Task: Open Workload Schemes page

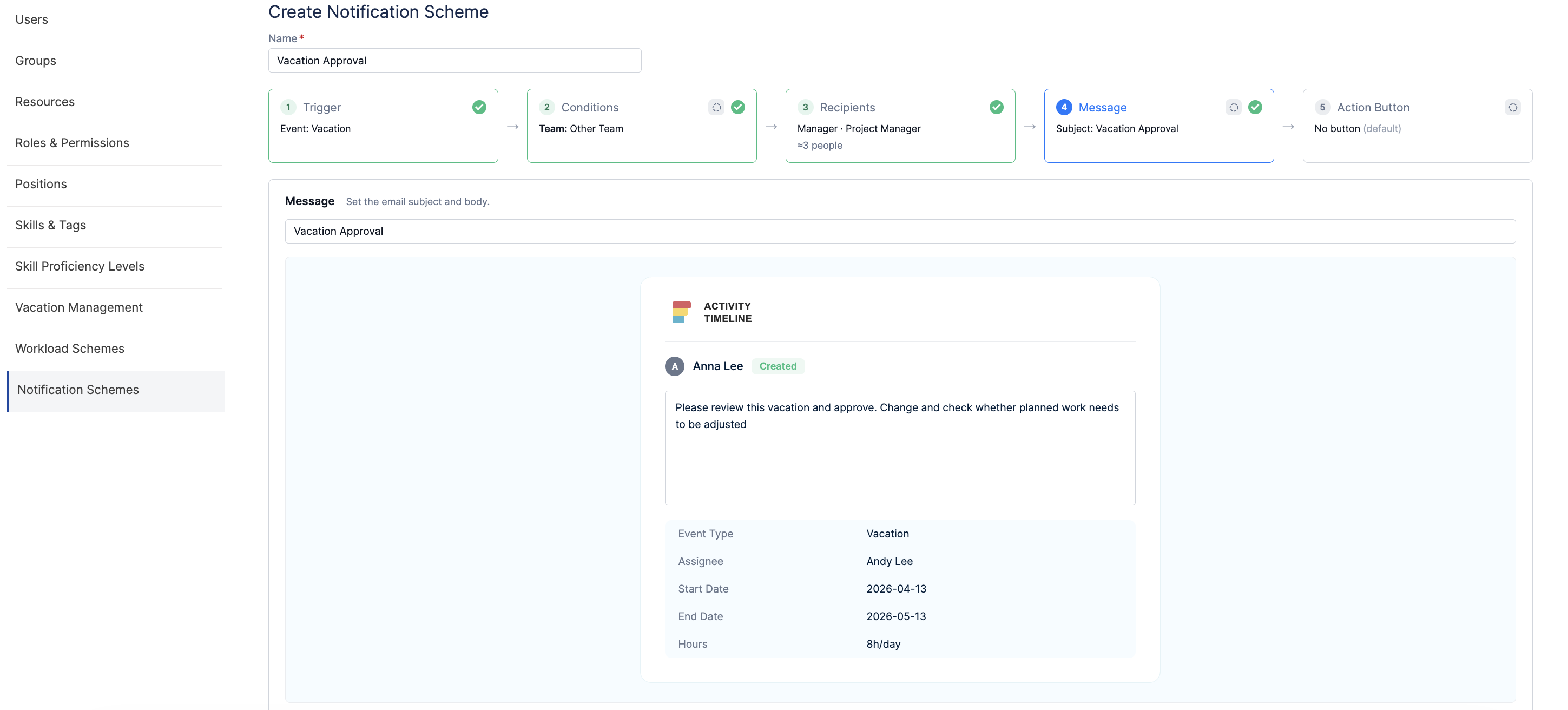Action: 115,349
